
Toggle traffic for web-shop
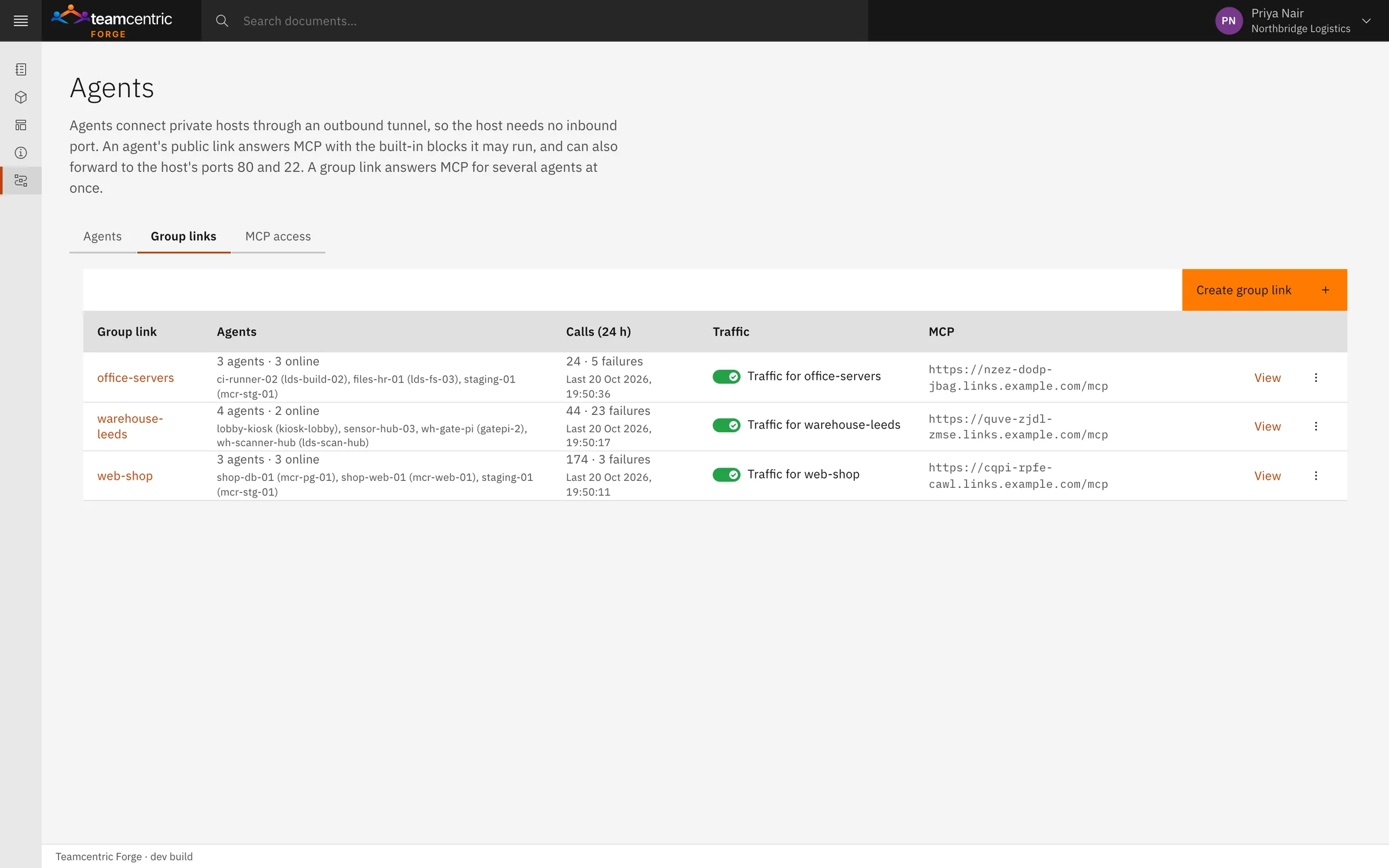click(x=726, y=475)
